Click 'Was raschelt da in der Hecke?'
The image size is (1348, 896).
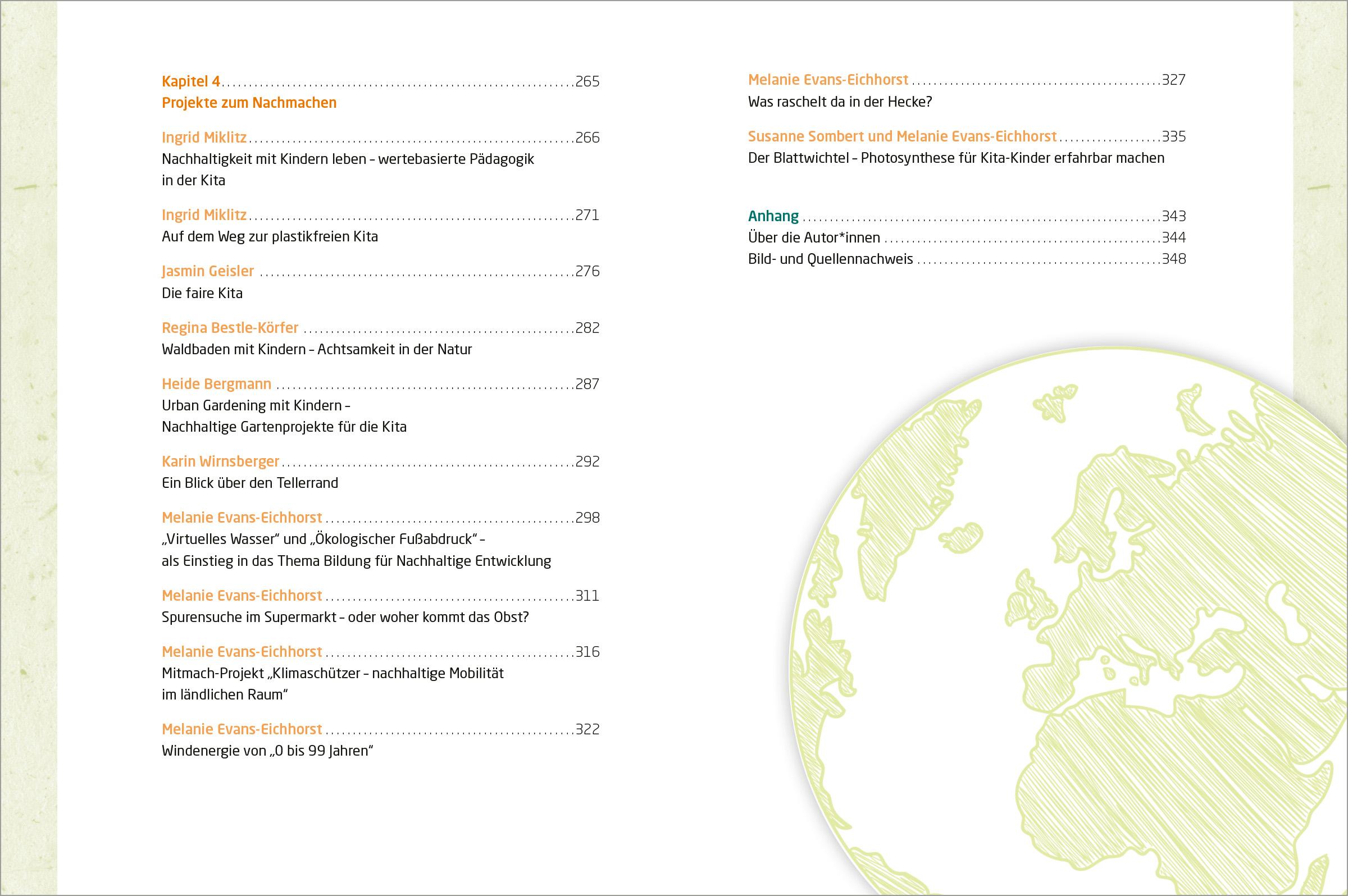pos(840,102)
